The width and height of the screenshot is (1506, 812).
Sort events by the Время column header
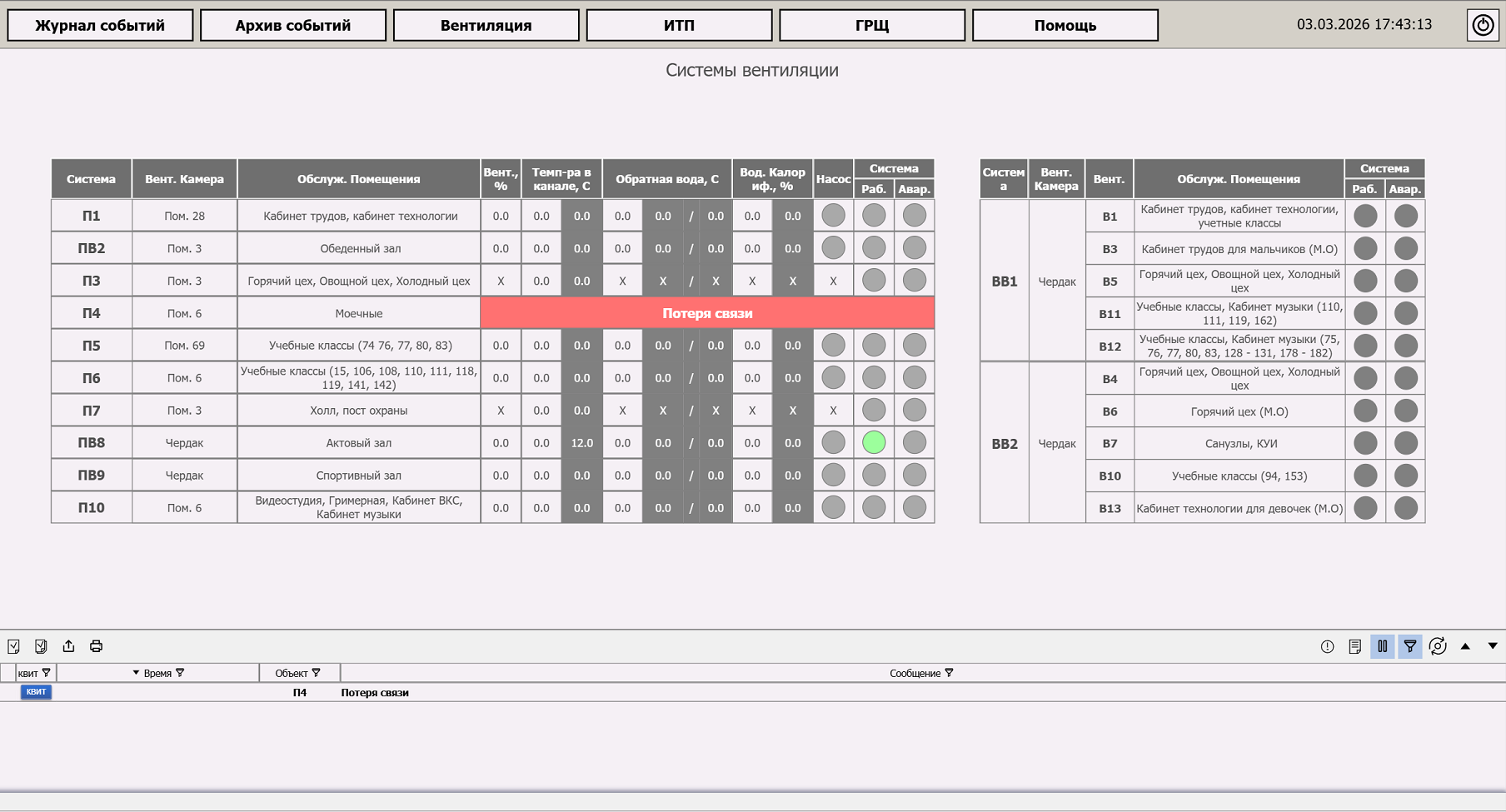click(157, 673)
